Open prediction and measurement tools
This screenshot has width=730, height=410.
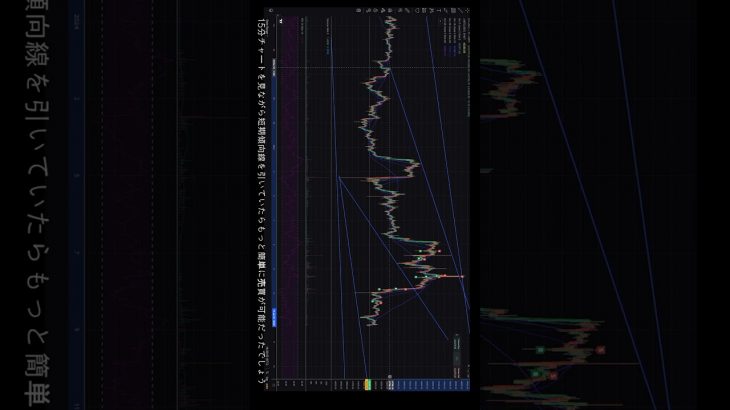point(424,10)
